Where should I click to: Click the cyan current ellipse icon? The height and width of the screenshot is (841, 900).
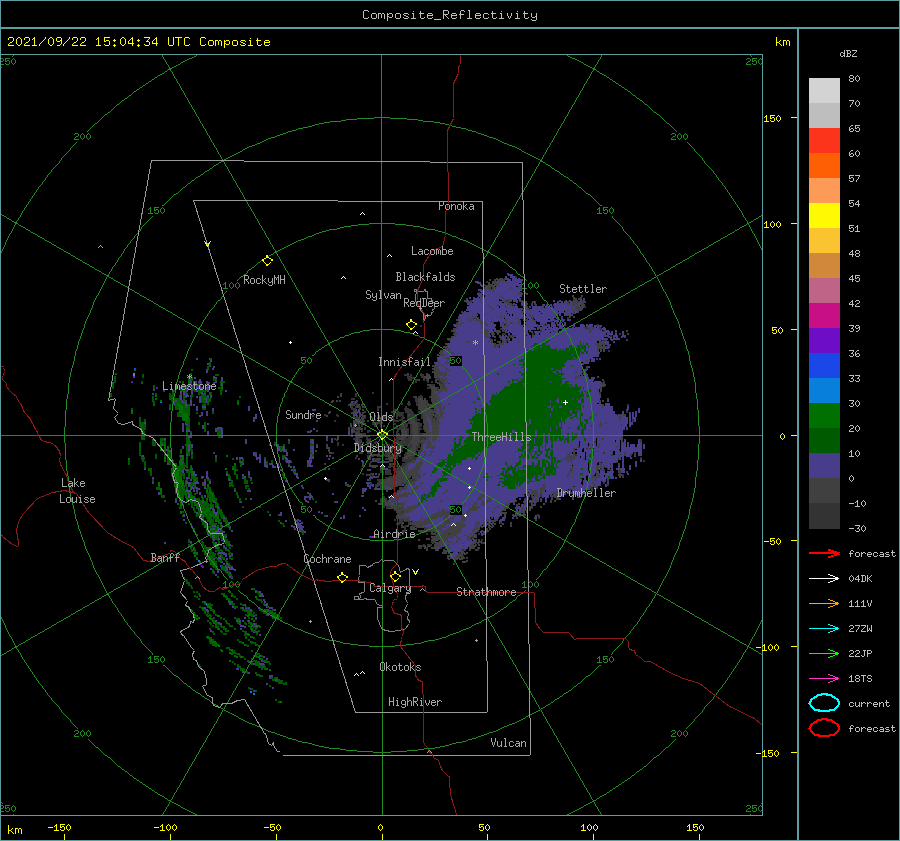pos(824,703)
